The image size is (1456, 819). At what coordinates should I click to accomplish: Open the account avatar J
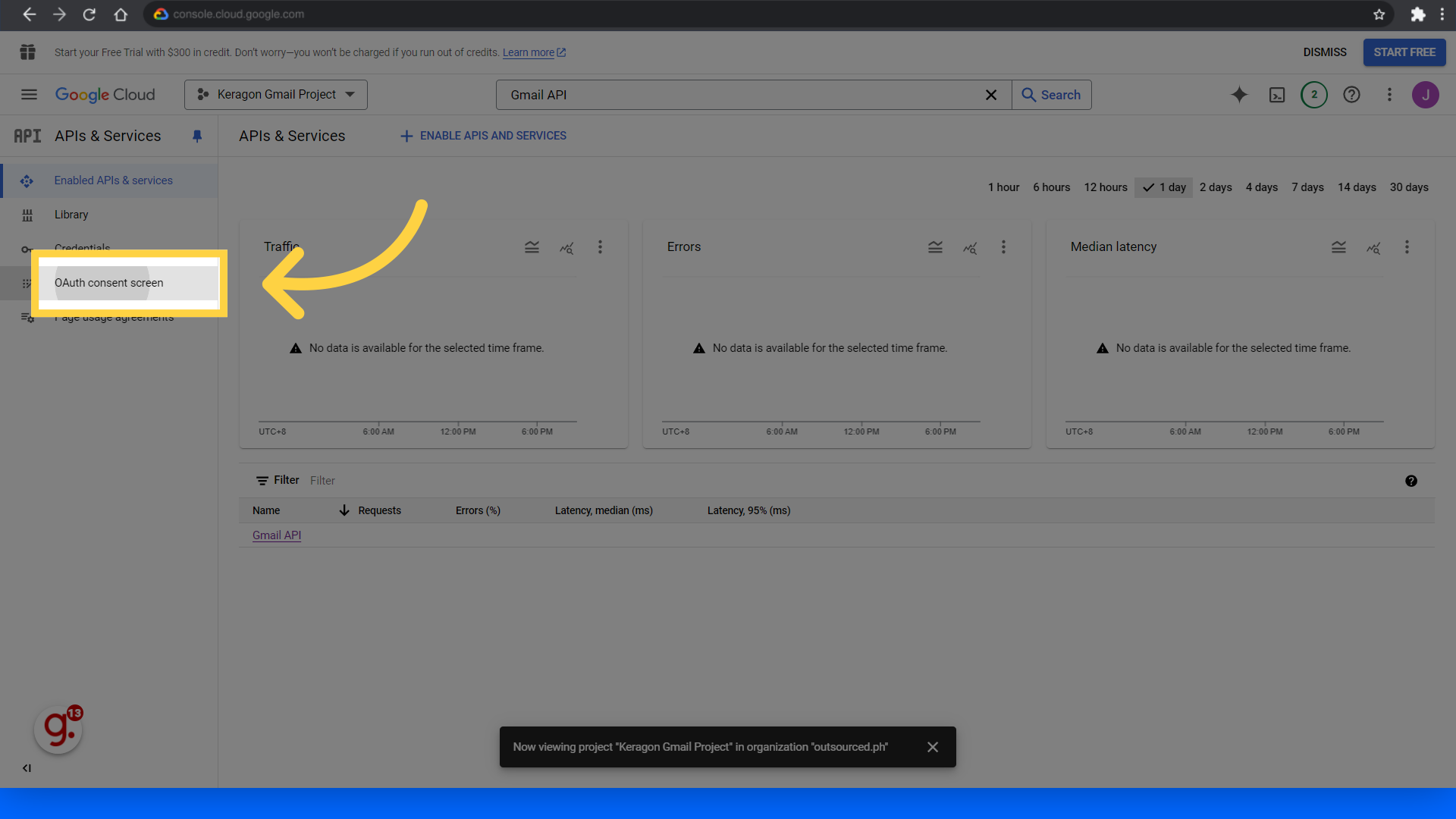point(1426,95)
